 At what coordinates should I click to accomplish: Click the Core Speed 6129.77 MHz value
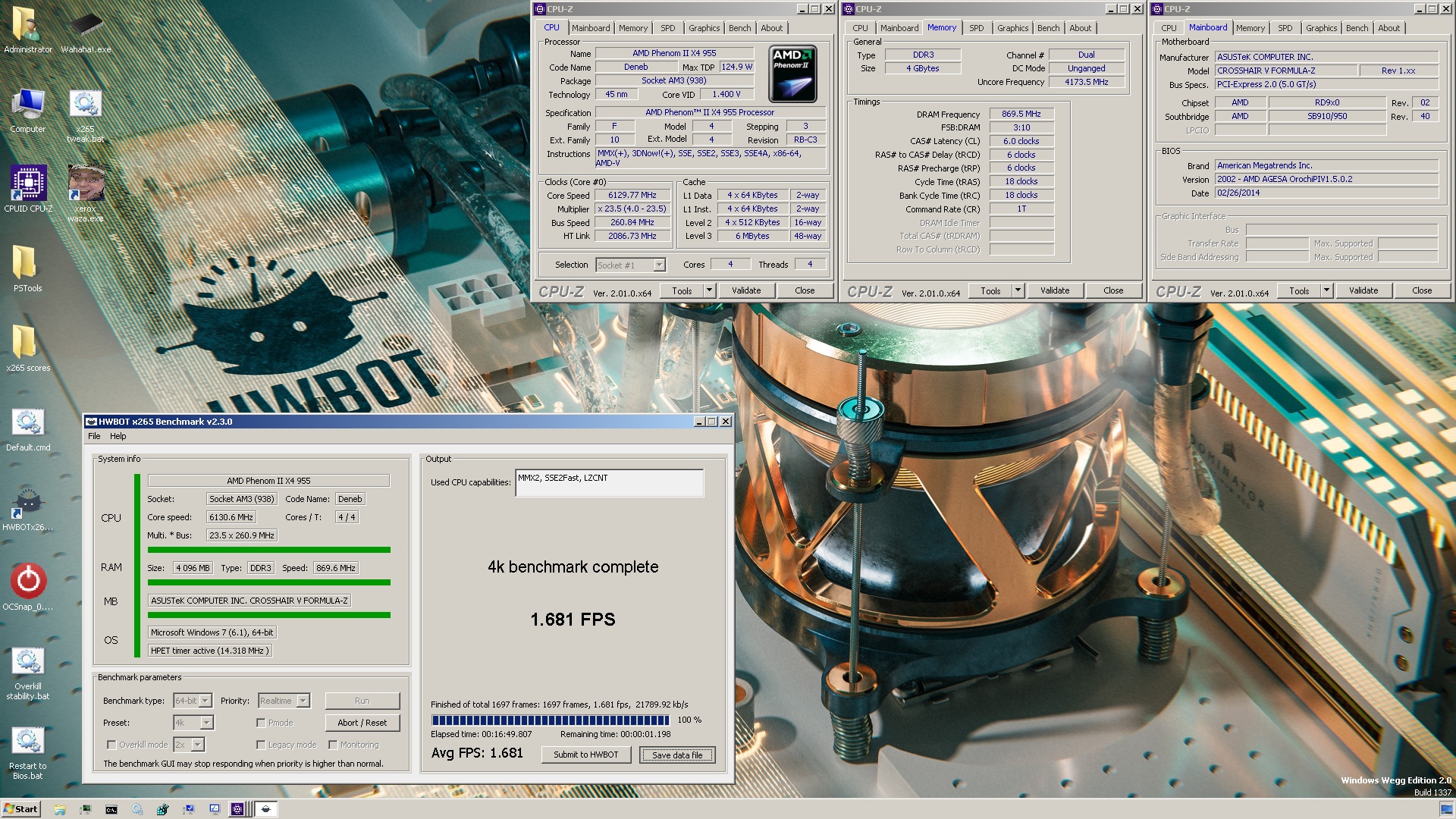(632, 195)
